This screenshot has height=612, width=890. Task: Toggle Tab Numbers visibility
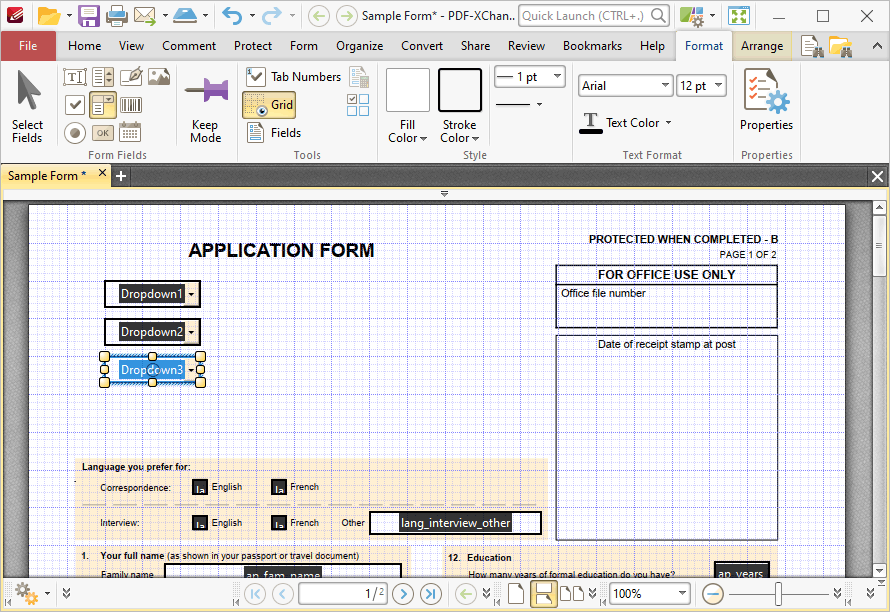coord(292,76)
